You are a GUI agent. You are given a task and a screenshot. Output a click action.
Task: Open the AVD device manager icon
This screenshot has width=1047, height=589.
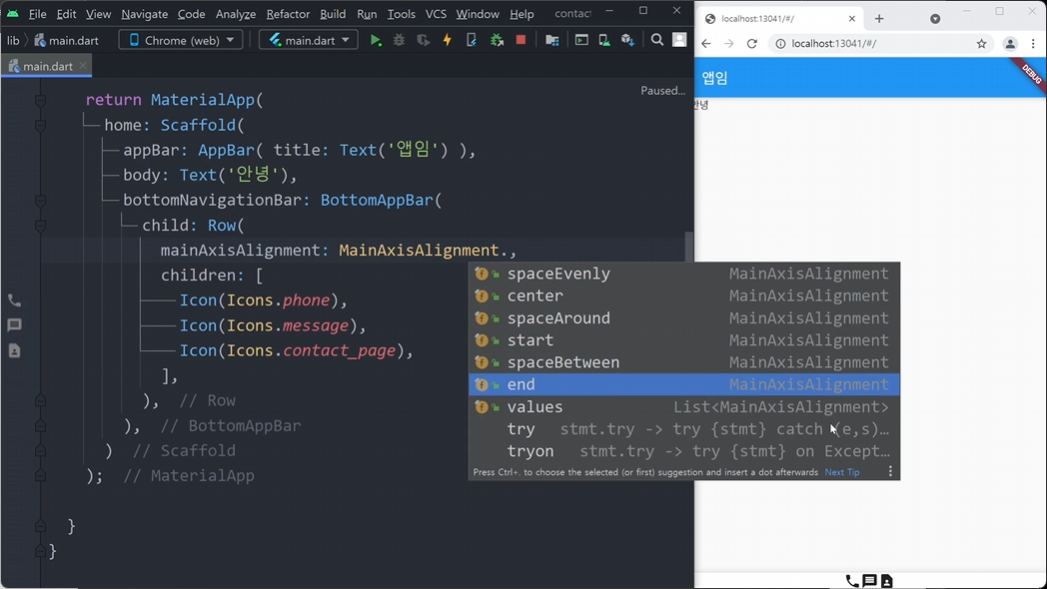(x=604, y=41)
